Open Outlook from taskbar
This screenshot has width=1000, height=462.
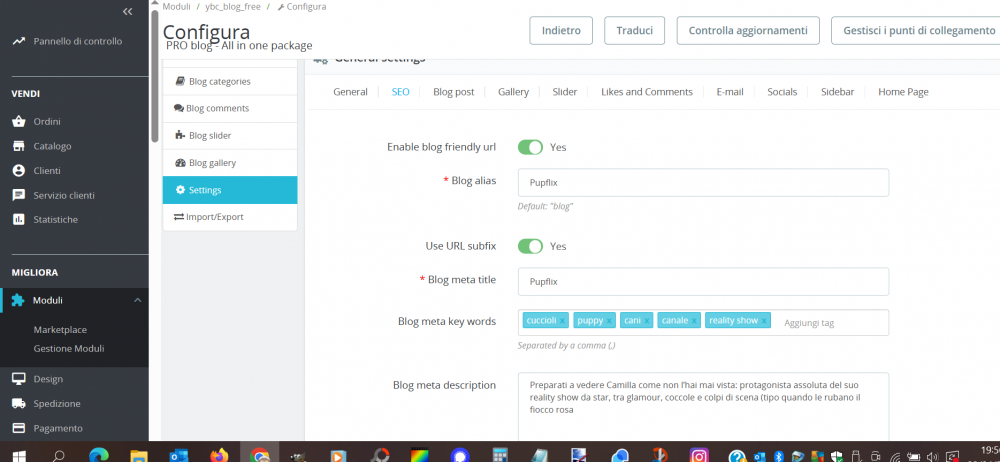(x=179, y=455)
